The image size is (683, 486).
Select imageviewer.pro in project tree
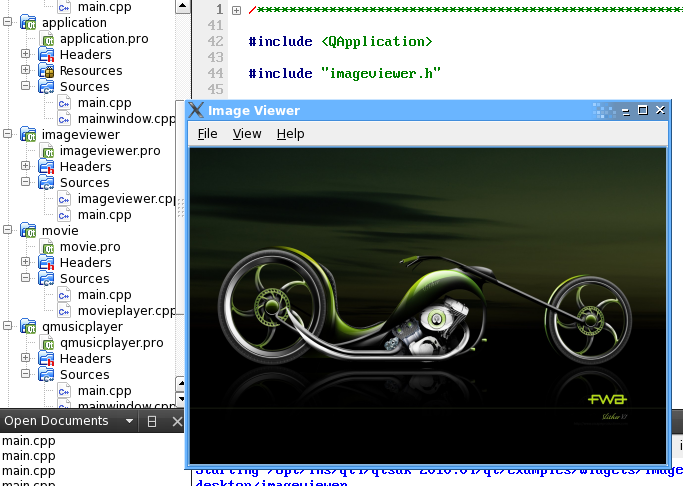tap(110, 151)
